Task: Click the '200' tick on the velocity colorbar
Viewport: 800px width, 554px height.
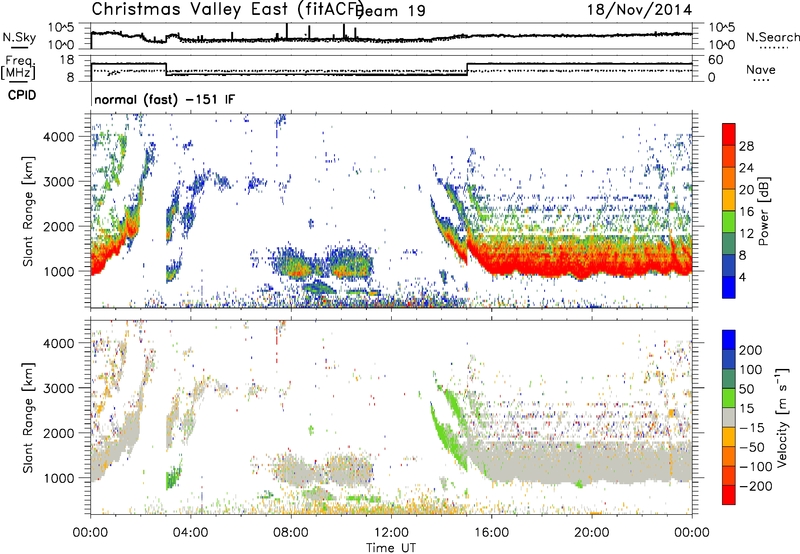Action: click(750, 350)
